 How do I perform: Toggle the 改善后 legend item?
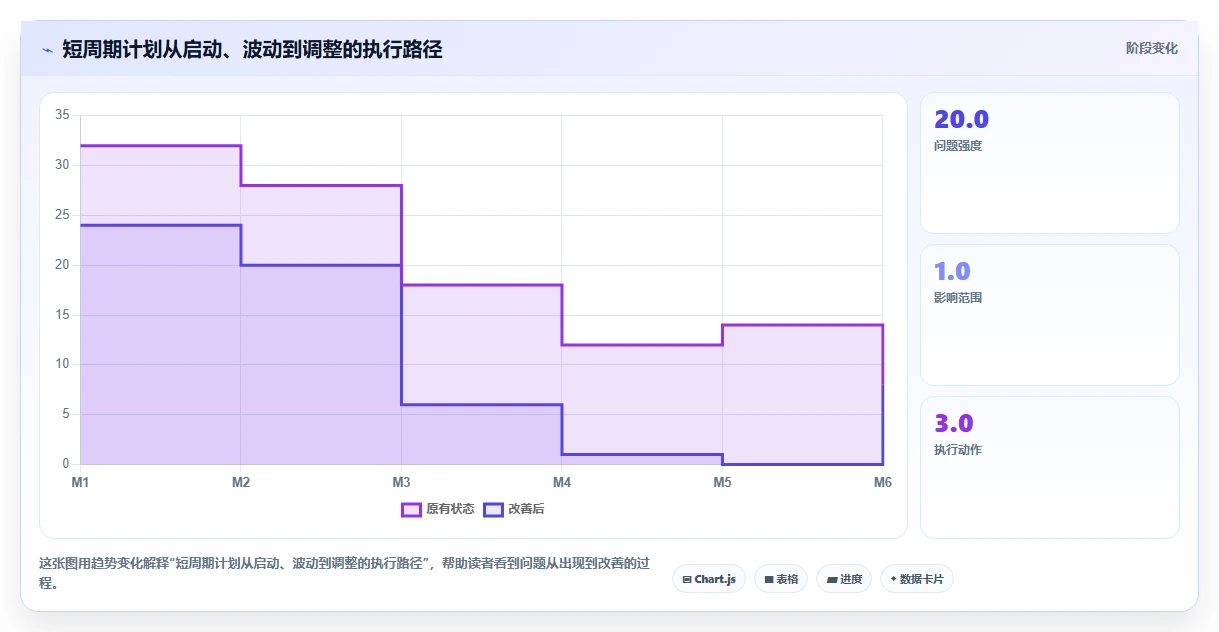pyautogui.click(x=514, y=509)
